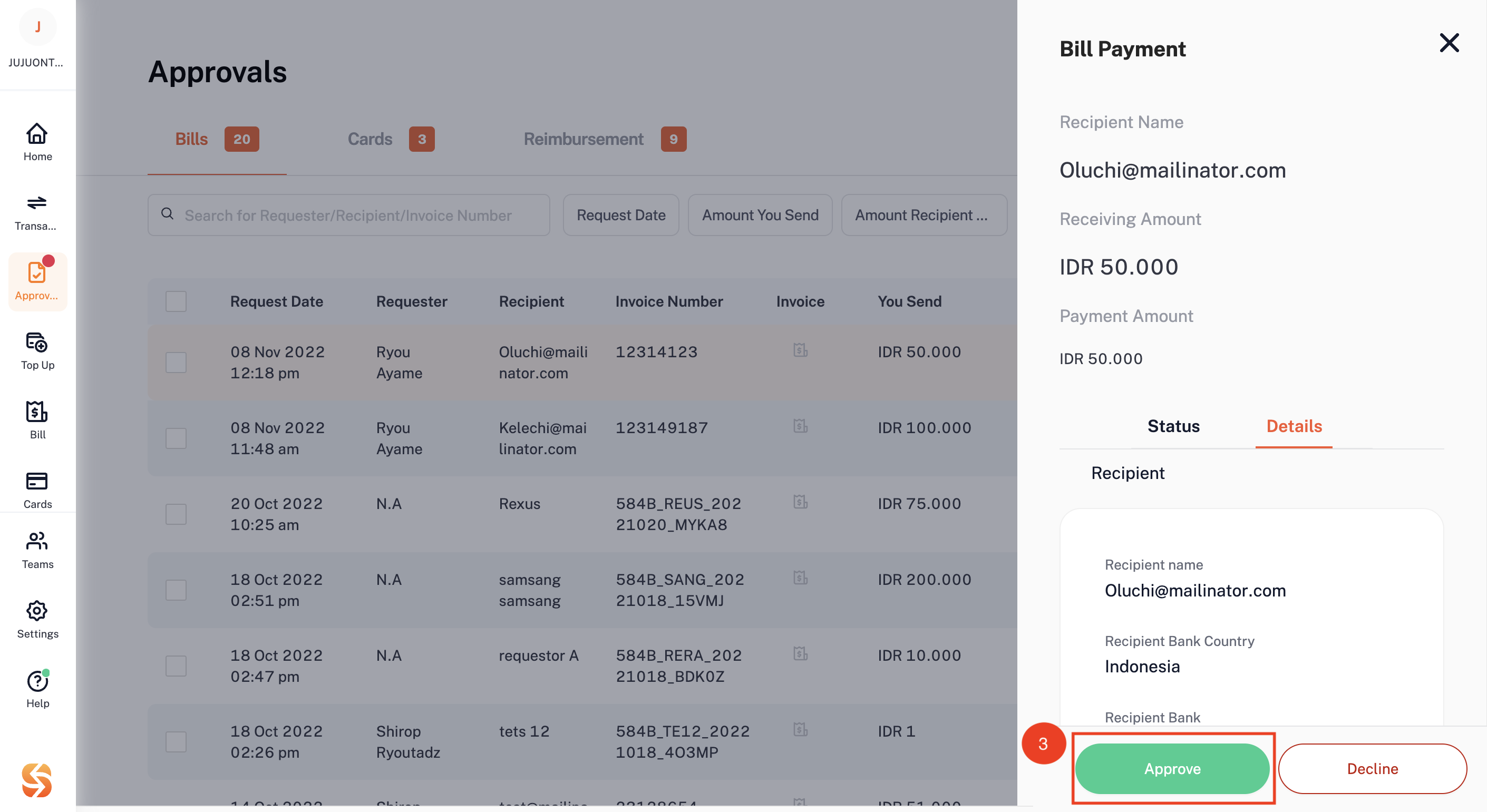Check the Kelechi@mailinator.com row checkbox
Screen dimensions: 1487x812
coord(176,438)
